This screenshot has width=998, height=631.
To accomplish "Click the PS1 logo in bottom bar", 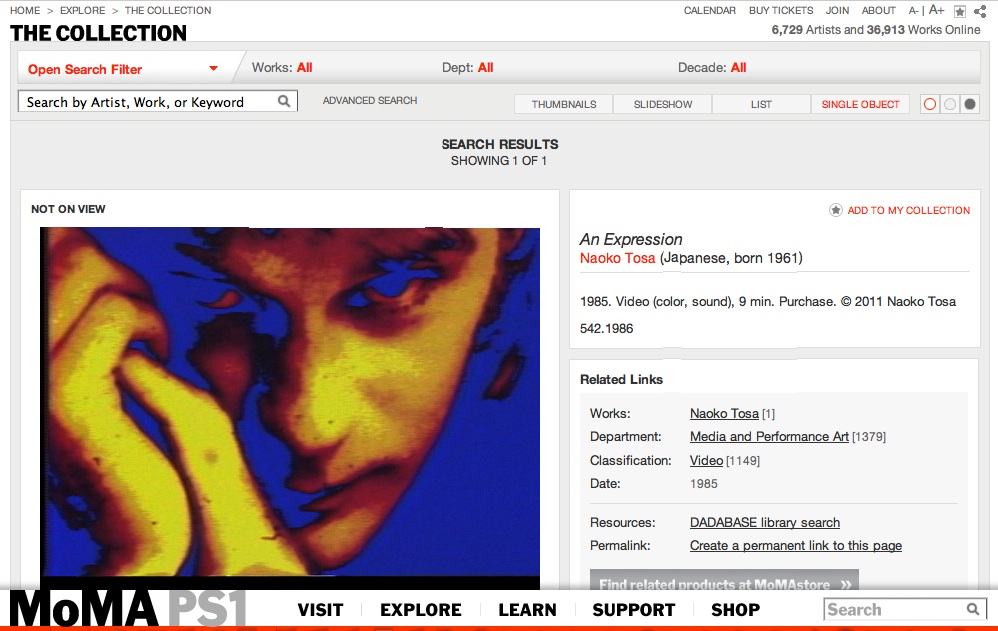I will 207,609.
